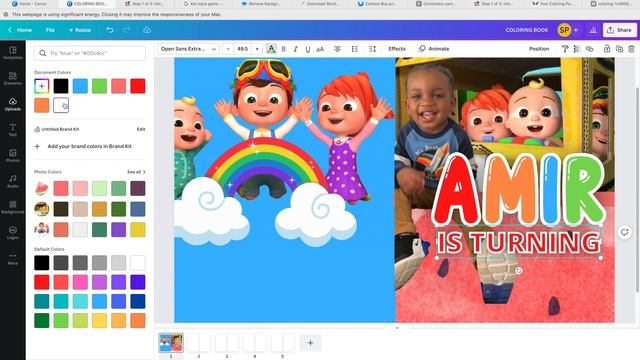Select the yellow photo color swatch
This screenshot has width=640, height=360.
click(x=138, y=230)
